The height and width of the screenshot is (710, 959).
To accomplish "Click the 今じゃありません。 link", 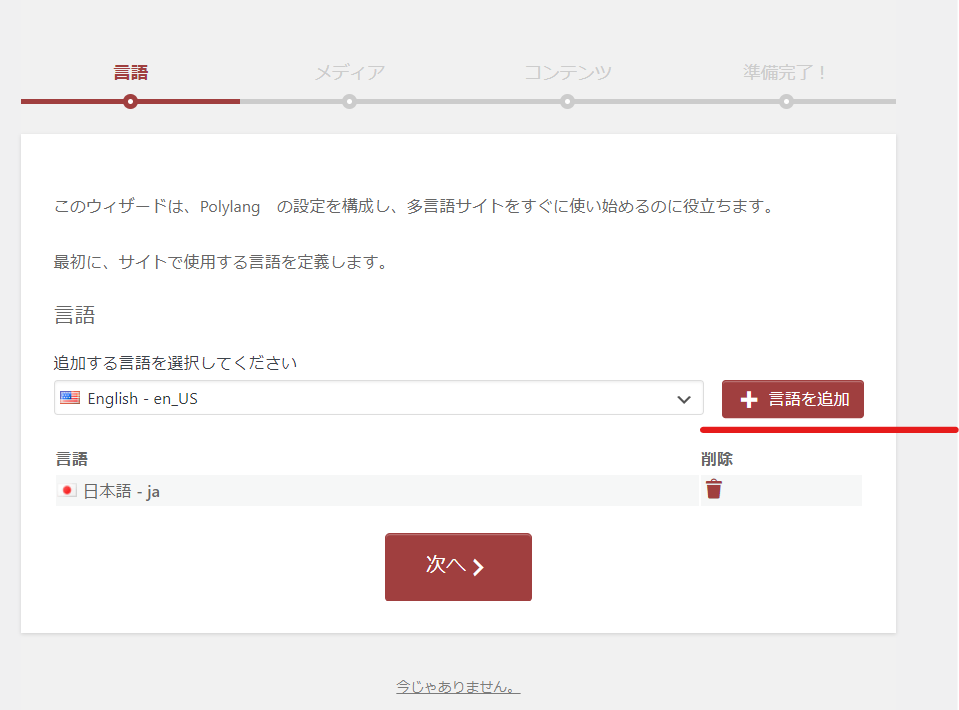I will point(458,687).
